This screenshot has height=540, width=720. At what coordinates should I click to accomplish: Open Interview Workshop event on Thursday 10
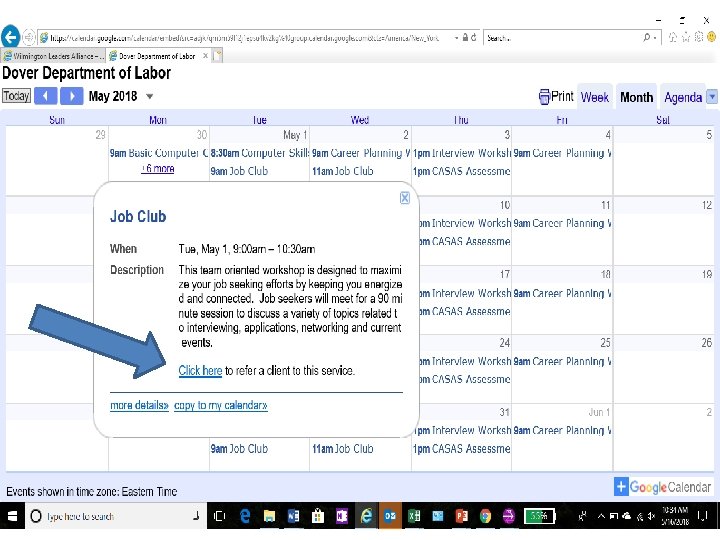point(465,223)
